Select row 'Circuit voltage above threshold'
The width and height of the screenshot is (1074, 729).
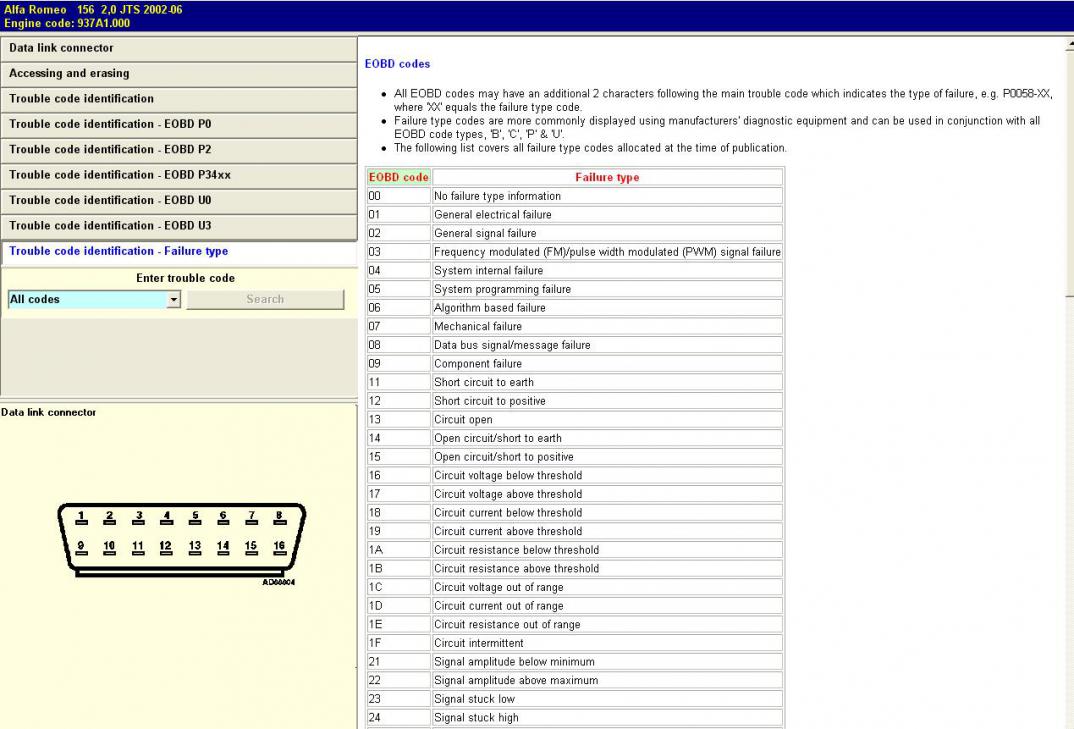[575, 494]
